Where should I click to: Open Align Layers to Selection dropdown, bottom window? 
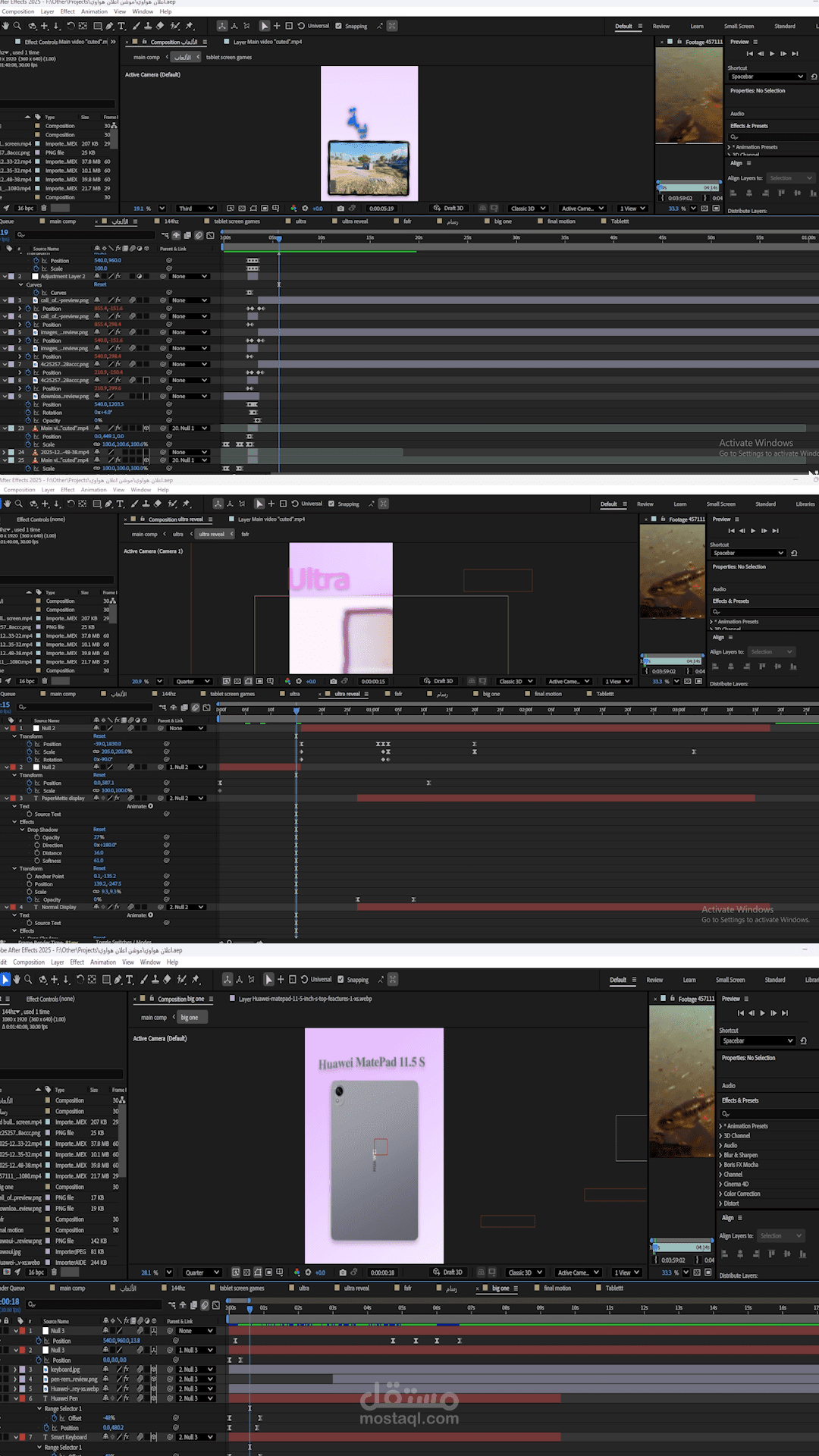780,1236
